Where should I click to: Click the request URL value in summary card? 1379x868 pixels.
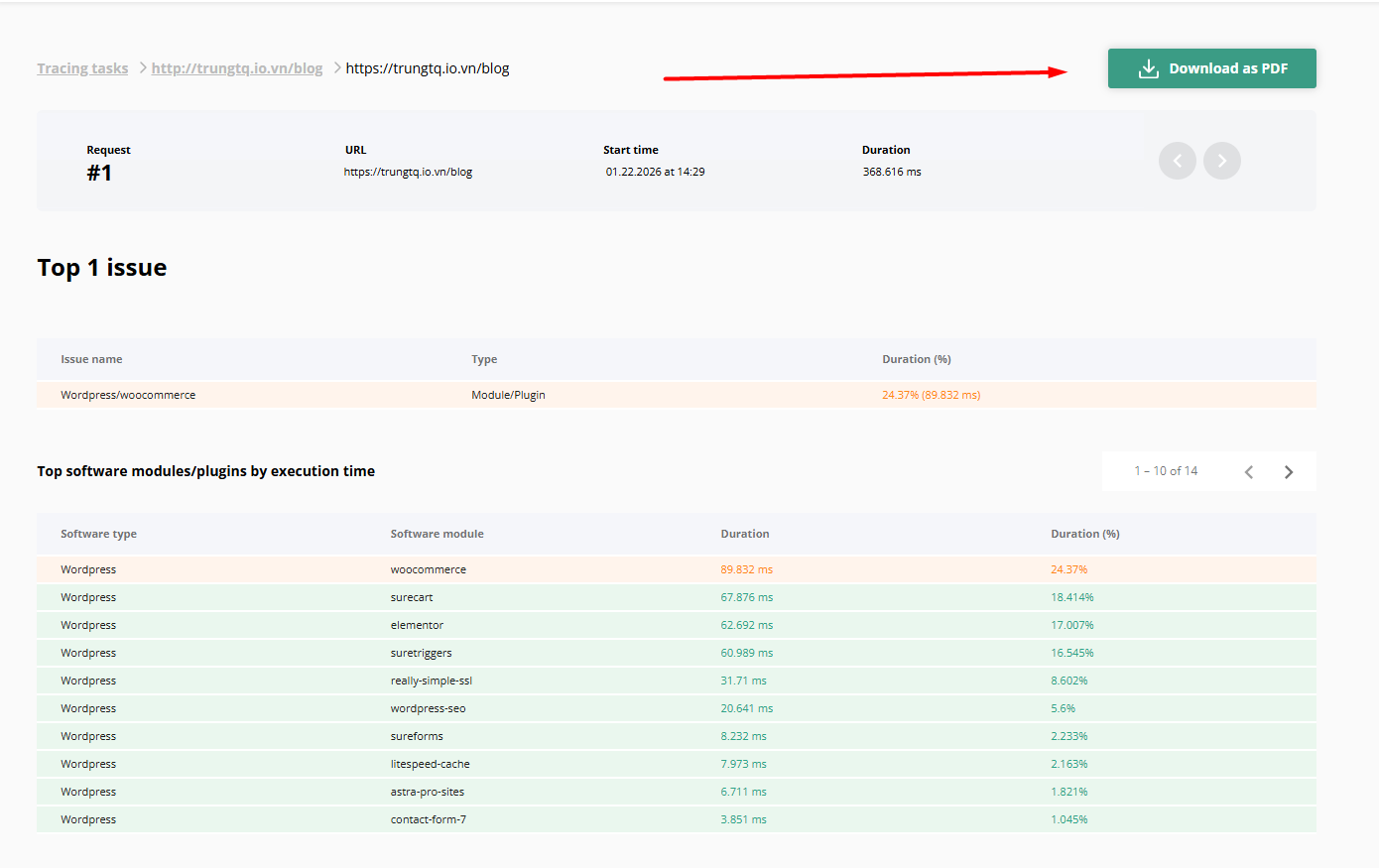point(408,172)
